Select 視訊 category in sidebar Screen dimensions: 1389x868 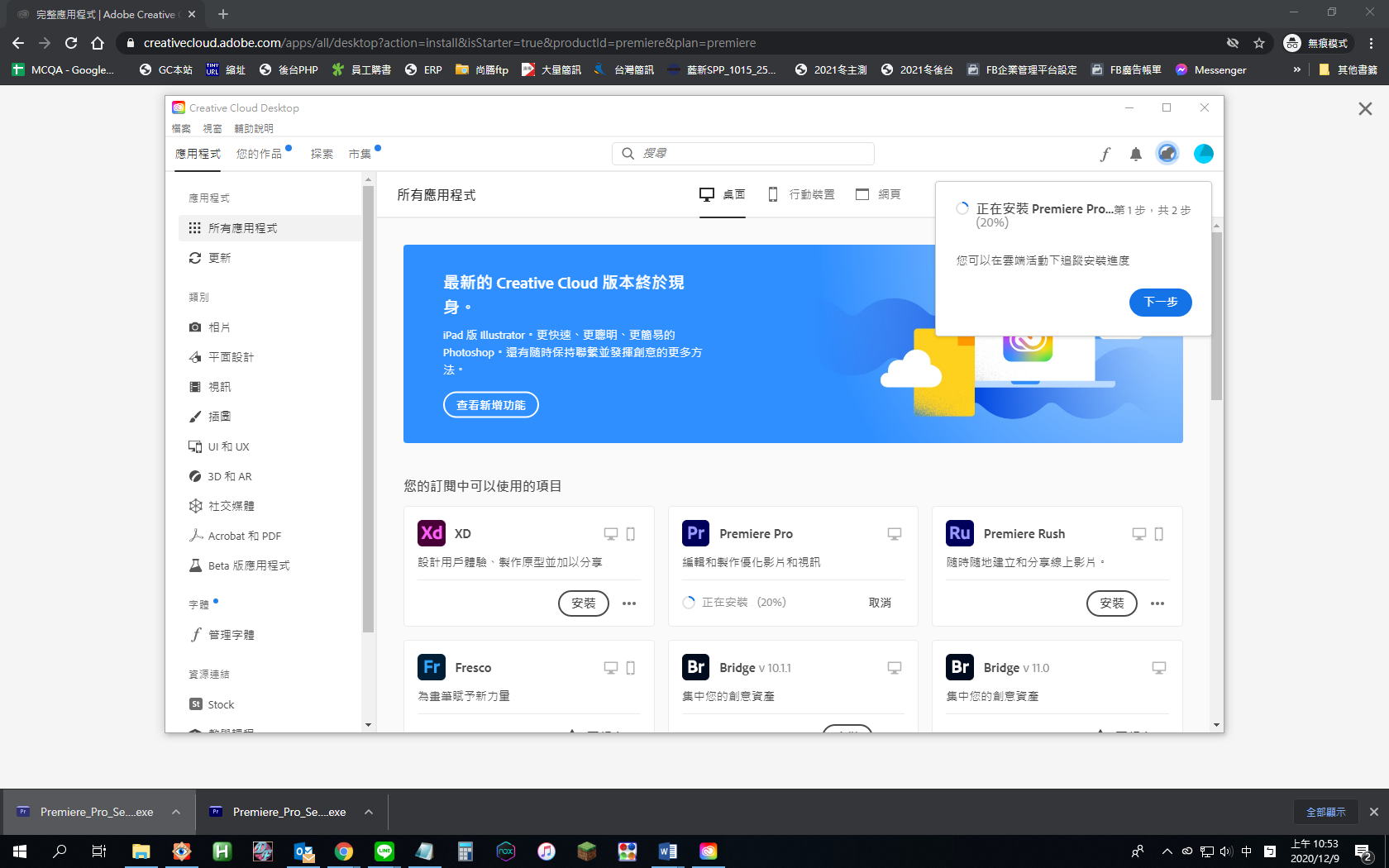click(x=219, y=387)
